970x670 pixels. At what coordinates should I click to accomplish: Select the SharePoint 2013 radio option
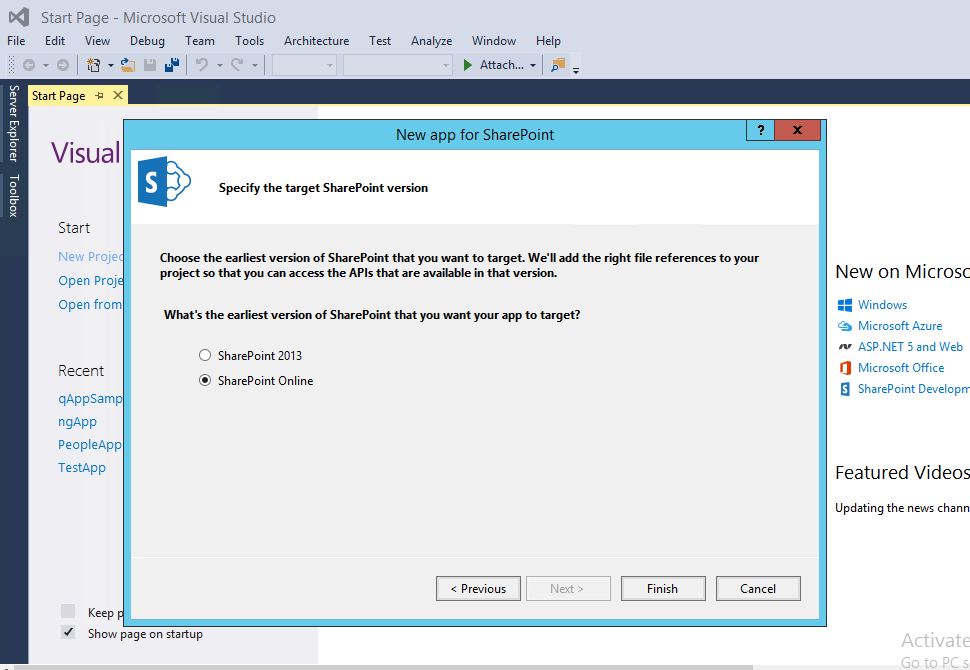(205, 355)
